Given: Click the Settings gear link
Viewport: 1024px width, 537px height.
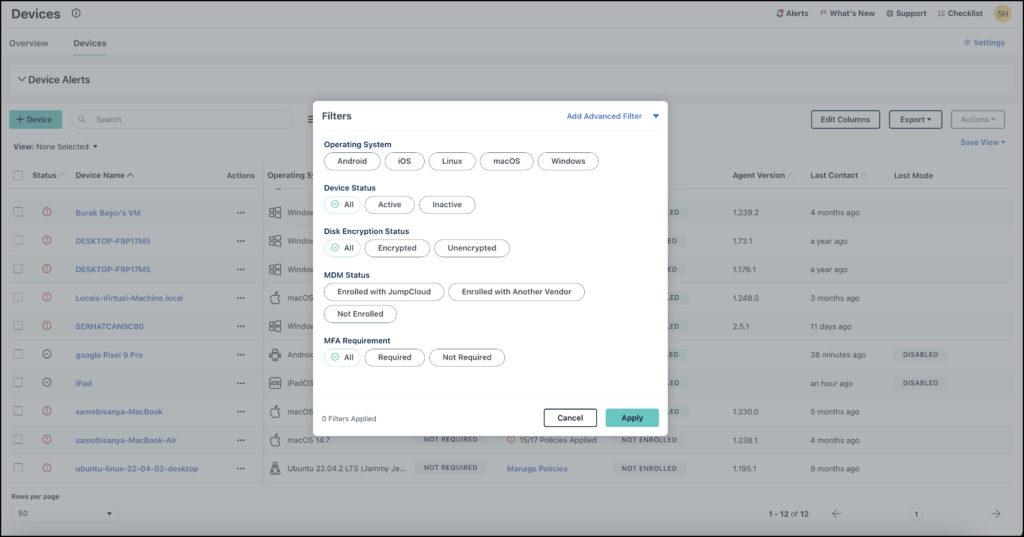Looking at the screenshot, I should click(x=966, y=43).
